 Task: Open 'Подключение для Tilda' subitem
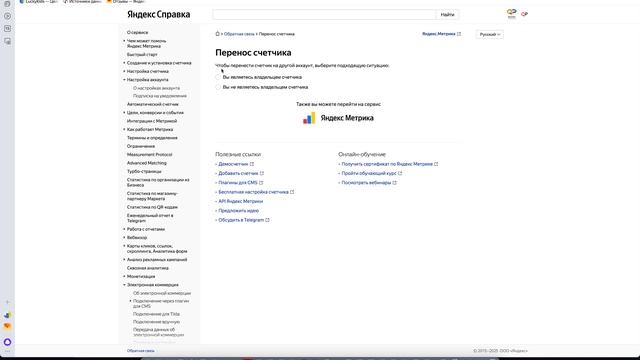click(156, 314)
